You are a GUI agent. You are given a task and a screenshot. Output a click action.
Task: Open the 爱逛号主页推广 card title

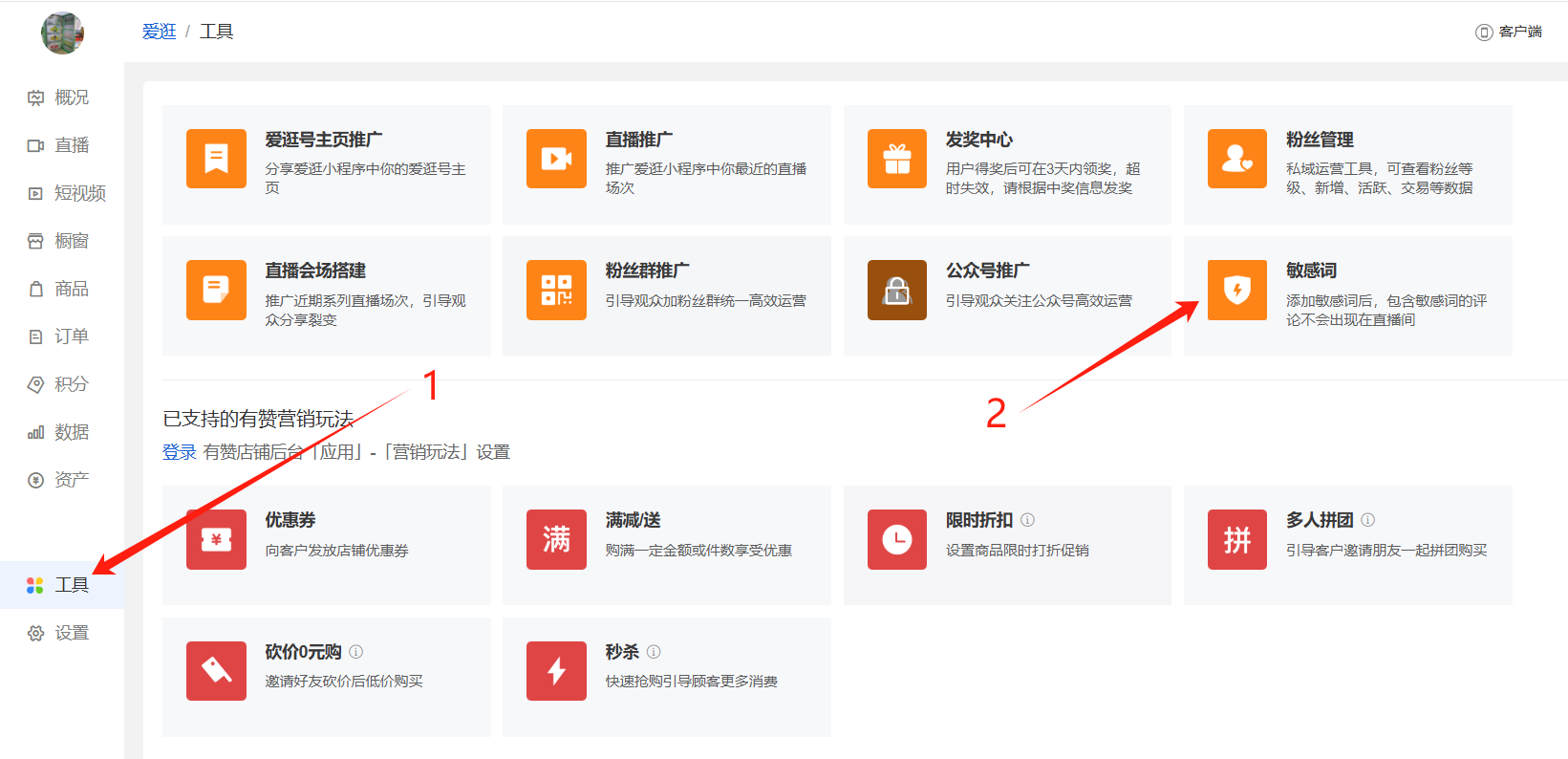tap(324, 140)
